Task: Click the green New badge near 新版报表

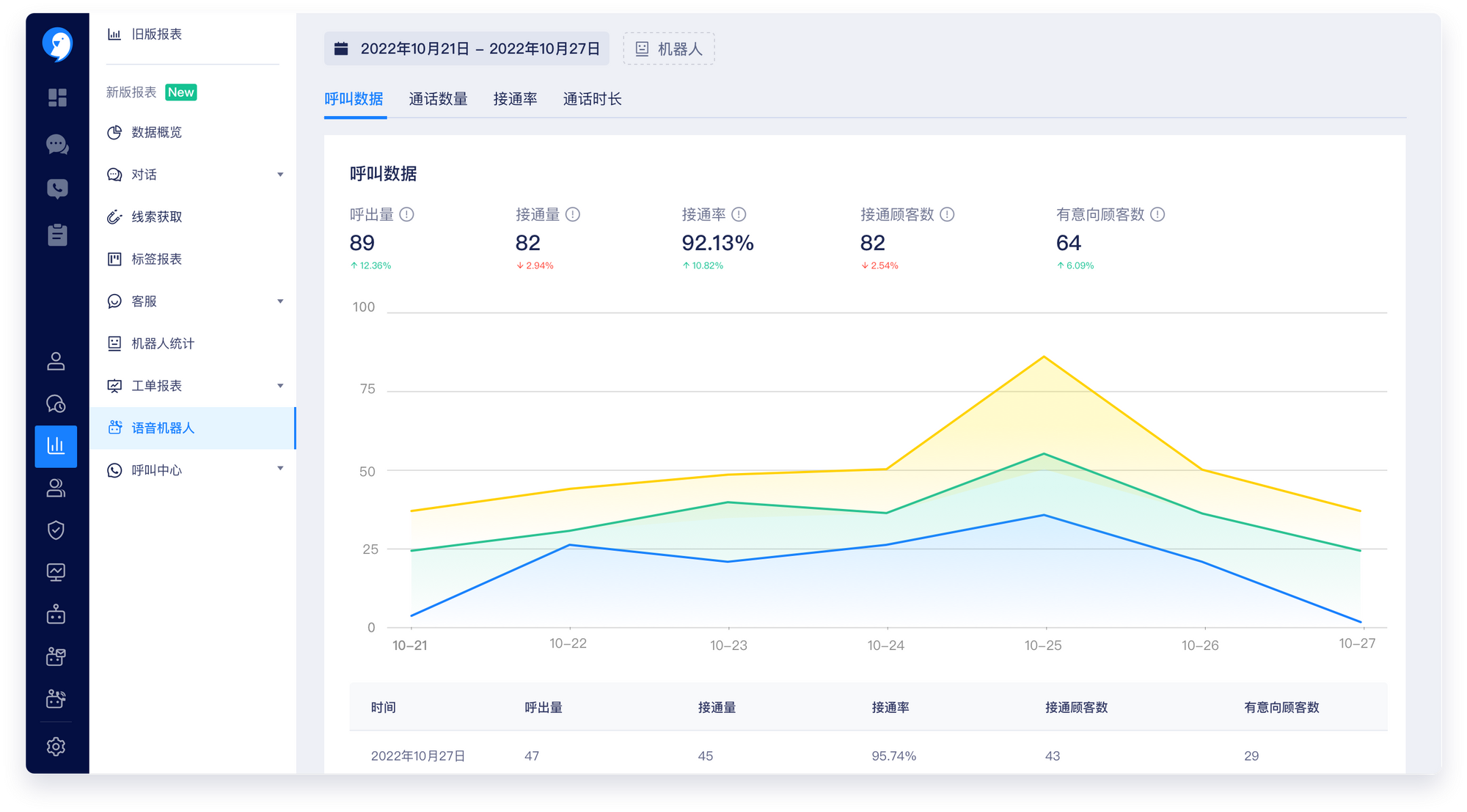Action: [180, 92]
